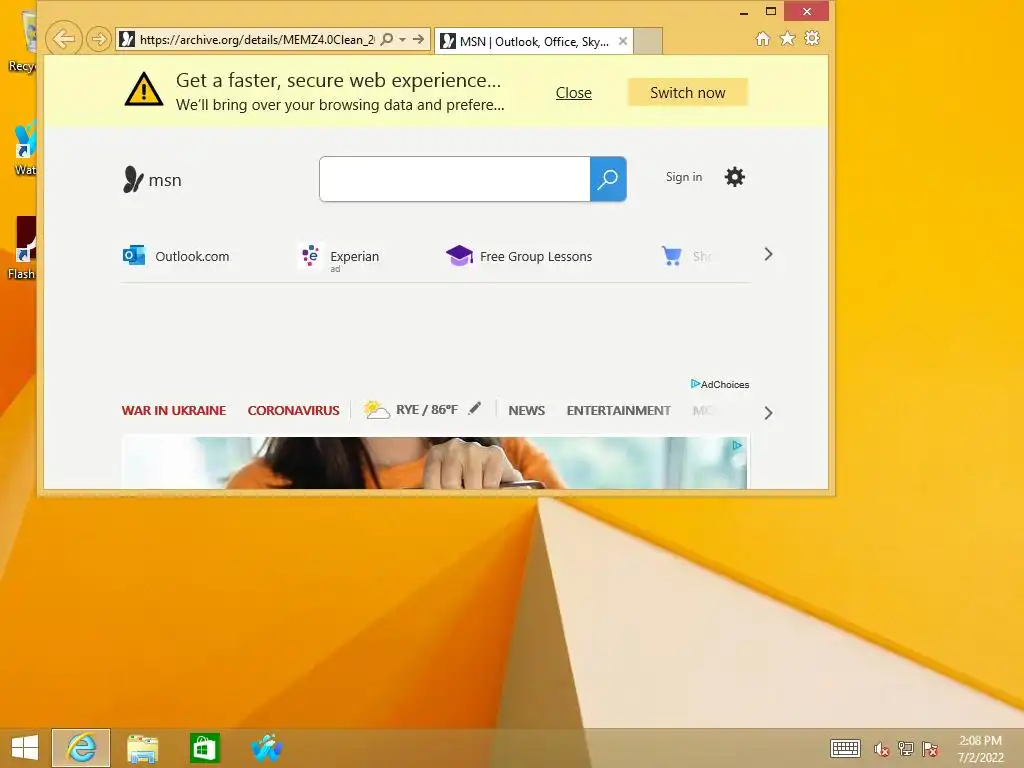Edit weather location with pencil icon
This screenshot has height=768, width=1024.
click(475, 408)
